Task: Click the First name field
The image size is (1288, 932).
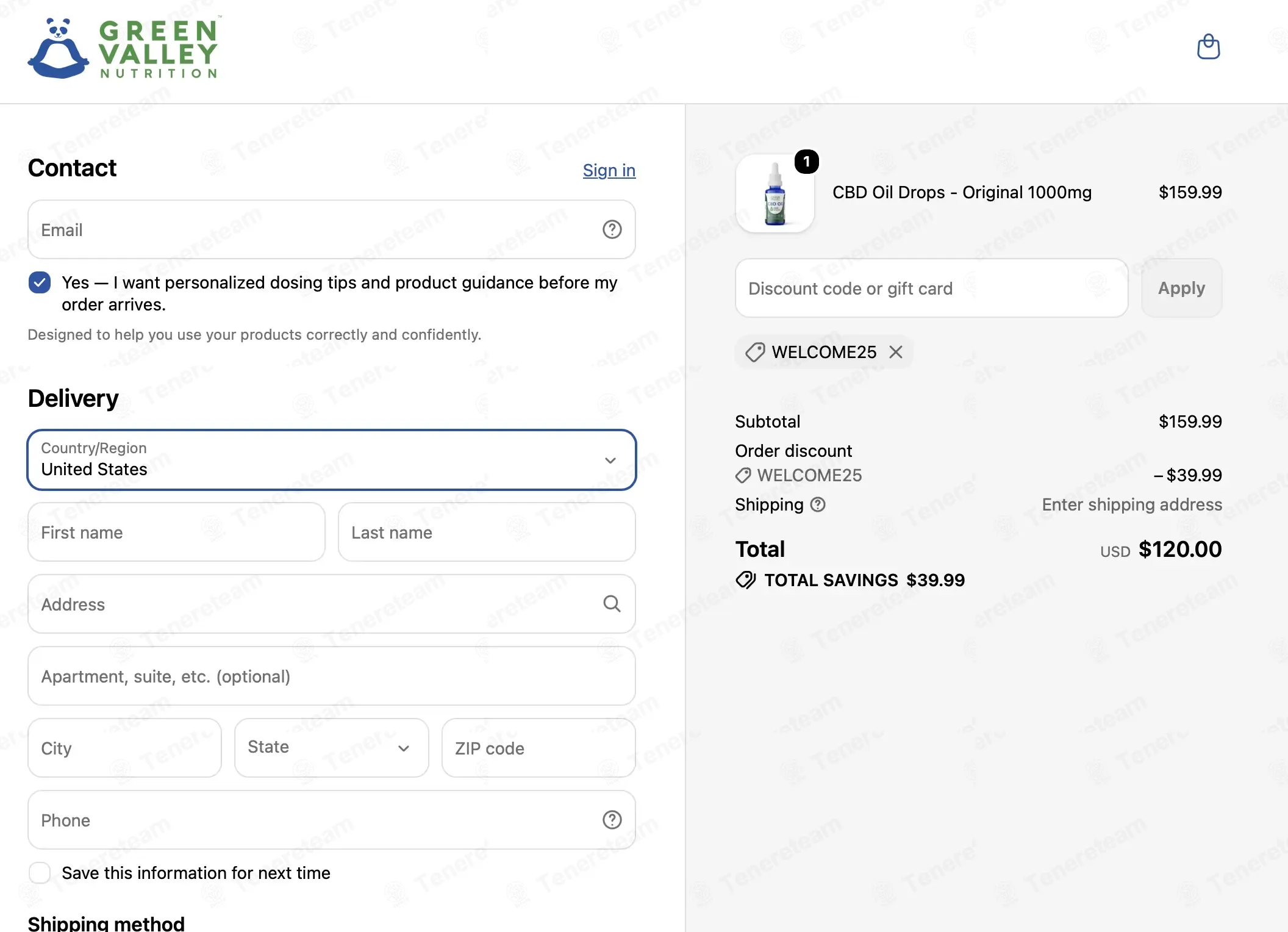Action: pos(176,532)
